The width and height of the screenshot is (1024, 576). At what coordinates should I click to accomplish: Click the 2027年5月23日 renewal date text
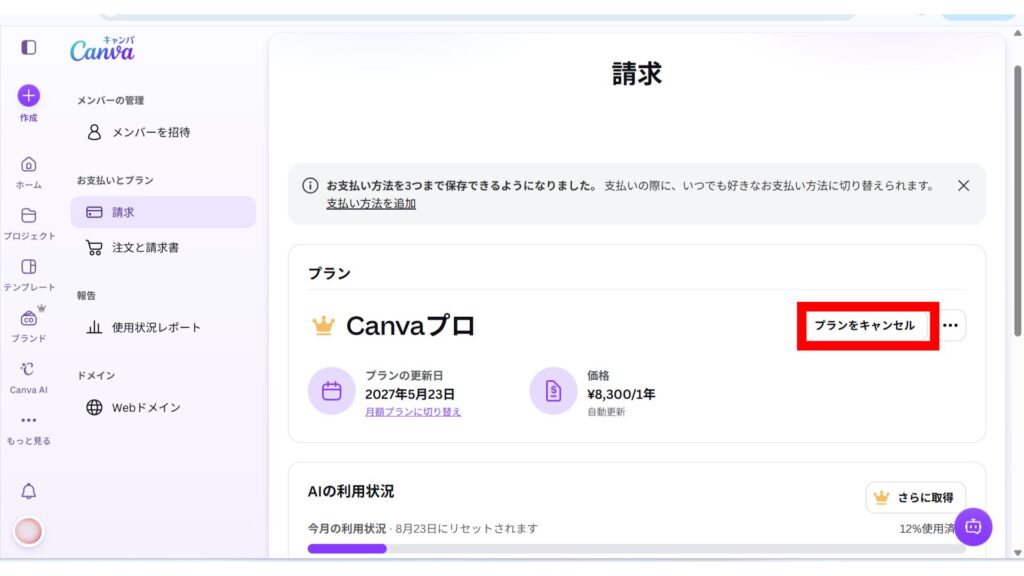[409, 394]
